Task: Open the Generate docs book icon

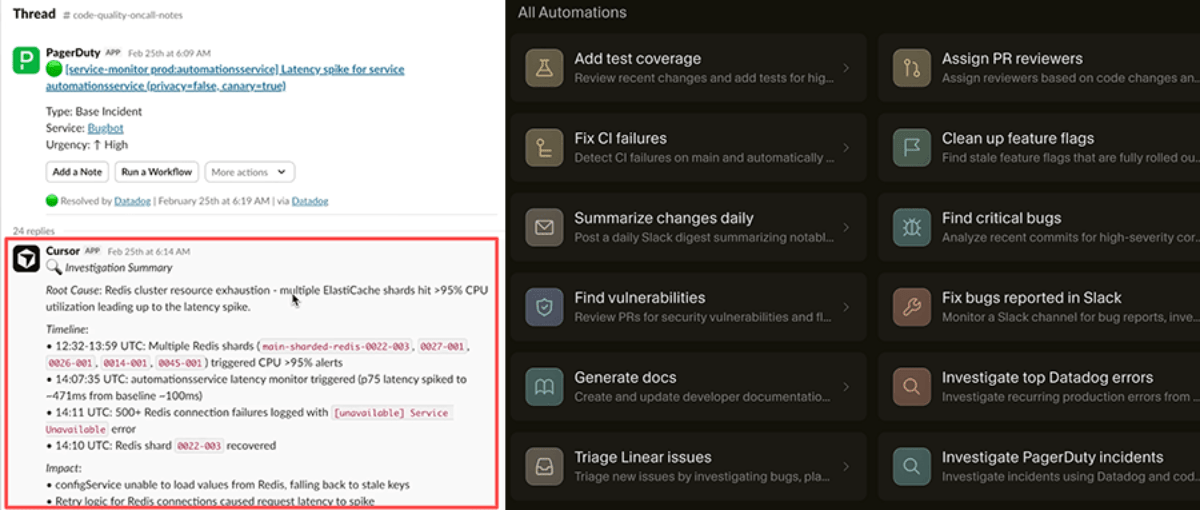Action: (544, 387)
